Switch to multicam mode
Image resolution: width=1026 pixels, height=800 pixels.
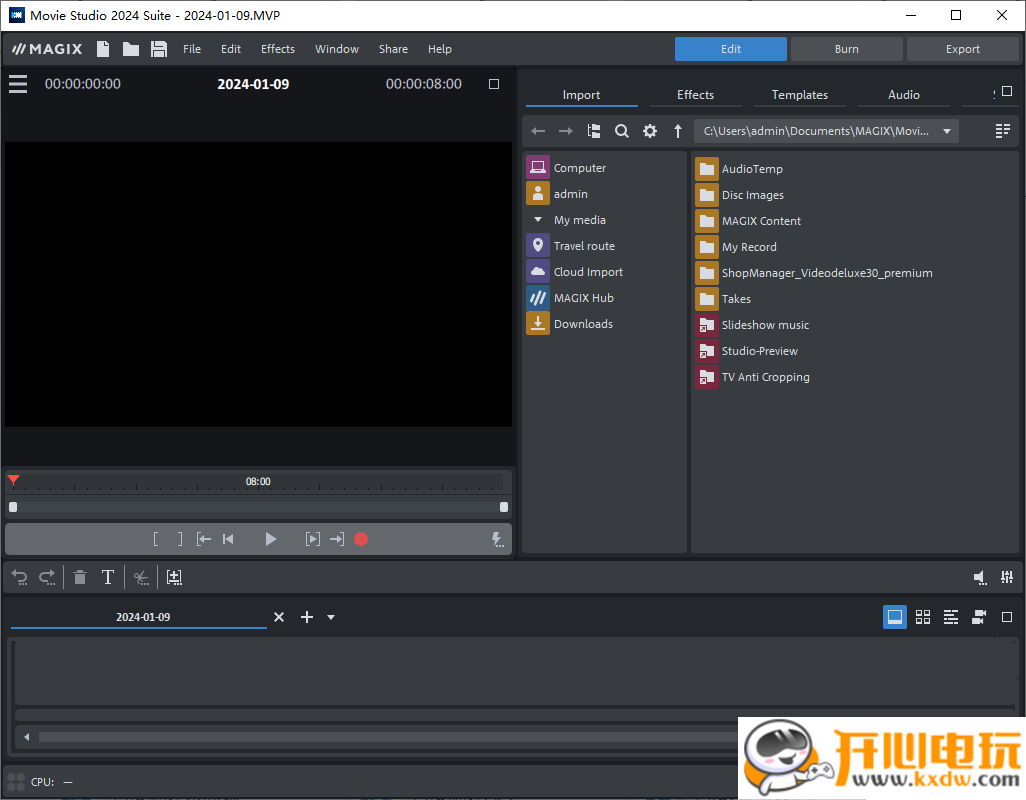(979, 617)
